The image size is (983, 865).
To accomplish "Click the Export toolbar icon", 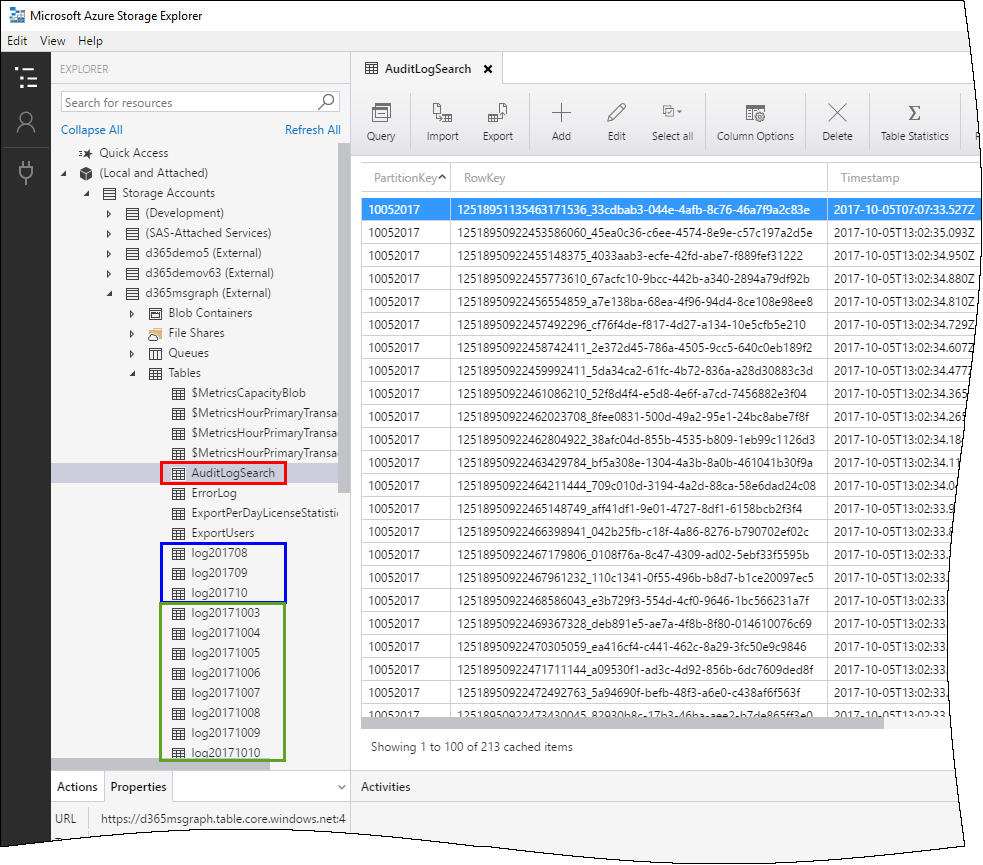I will [497, 113].
